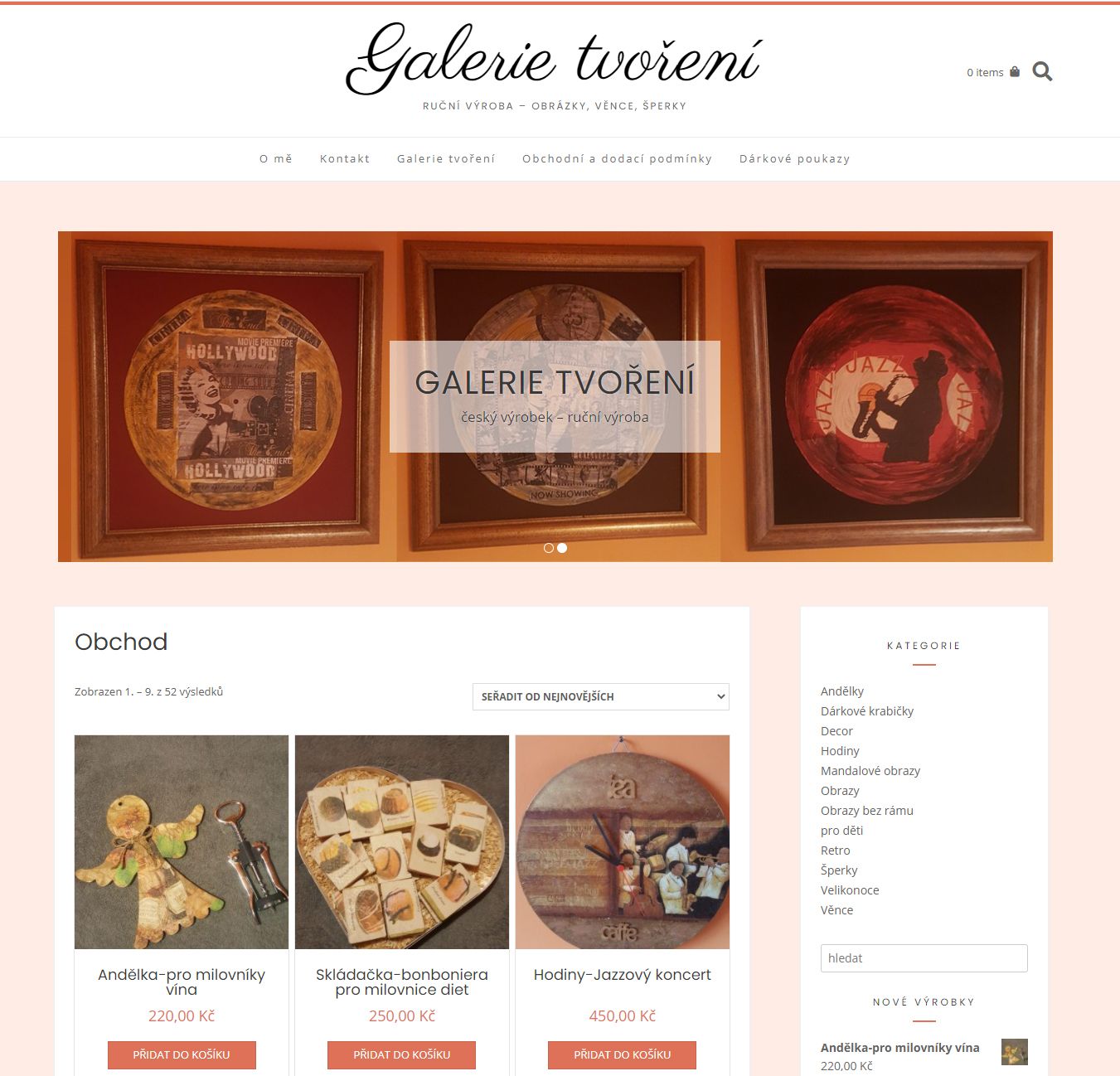Select the first slider dot indicator
The width and height of the screenshot is (1120, 1076).
pyautogui.click(x=549, y=548)
